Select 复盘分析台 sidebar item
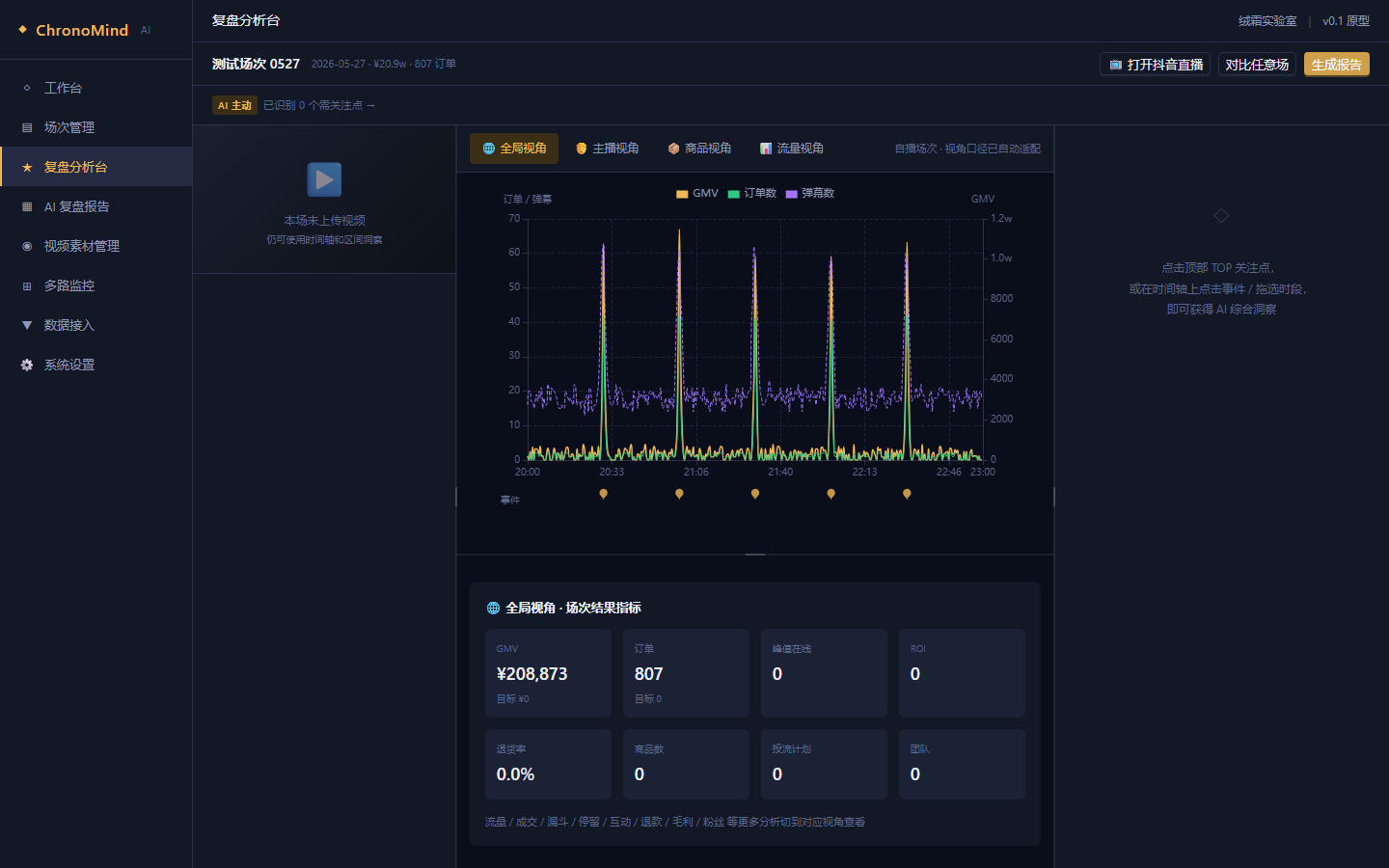Viewport: 1389px width, 868px height. point(96,167)
